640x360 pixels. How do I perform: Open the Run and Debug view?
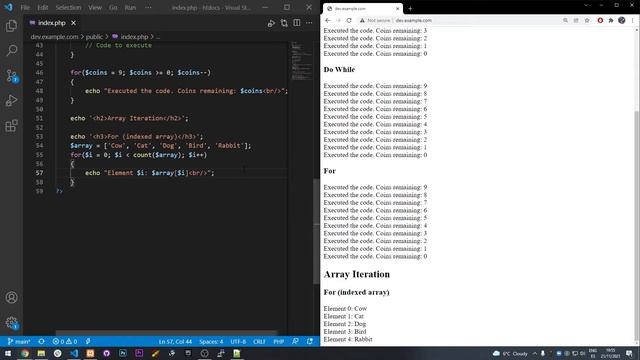[11, 100]
